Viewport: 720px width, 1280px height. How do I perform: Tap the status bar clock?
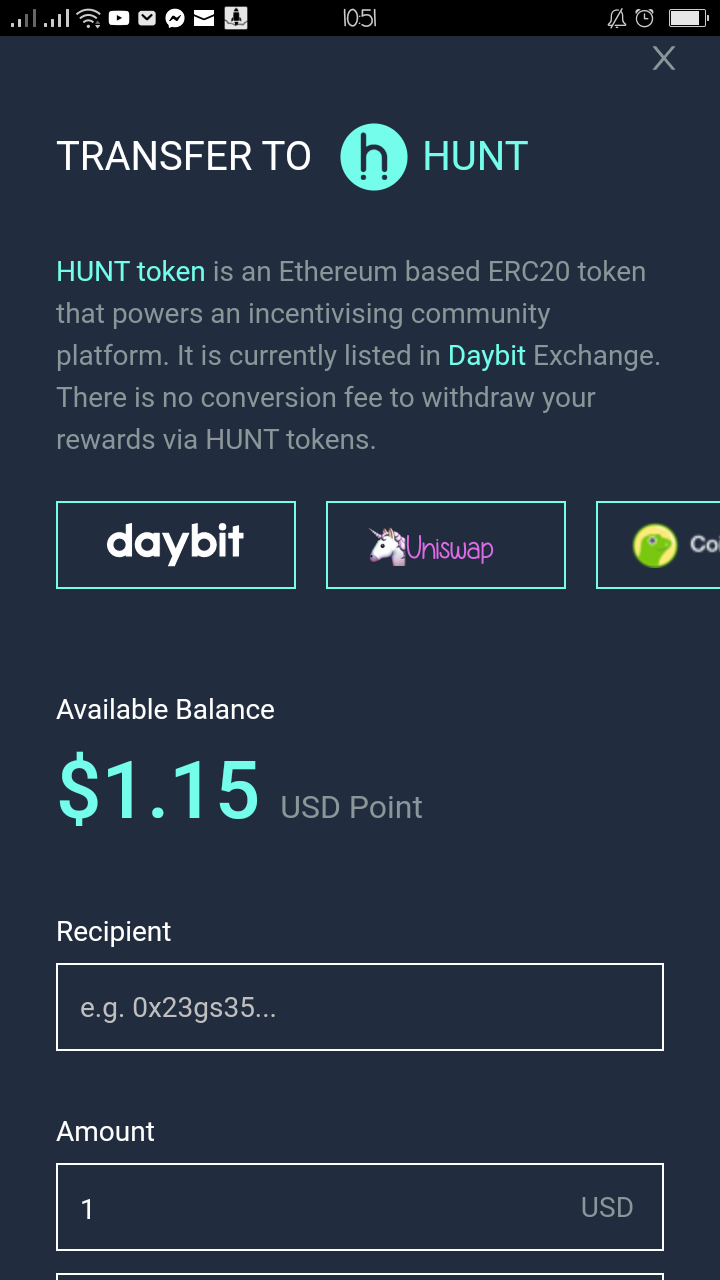pyautogui.click(x=359, y=17)
